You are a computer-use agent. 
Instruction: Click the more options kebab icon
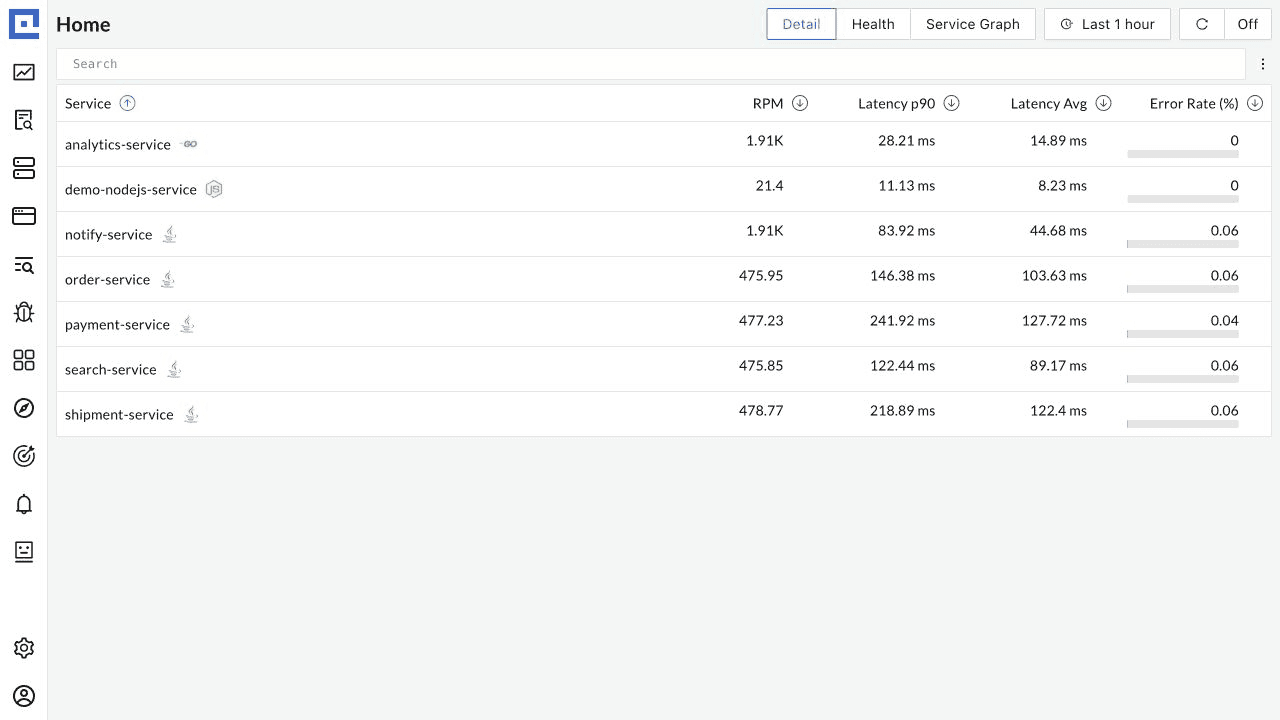pyautogui.click(x=1263, y=64)
